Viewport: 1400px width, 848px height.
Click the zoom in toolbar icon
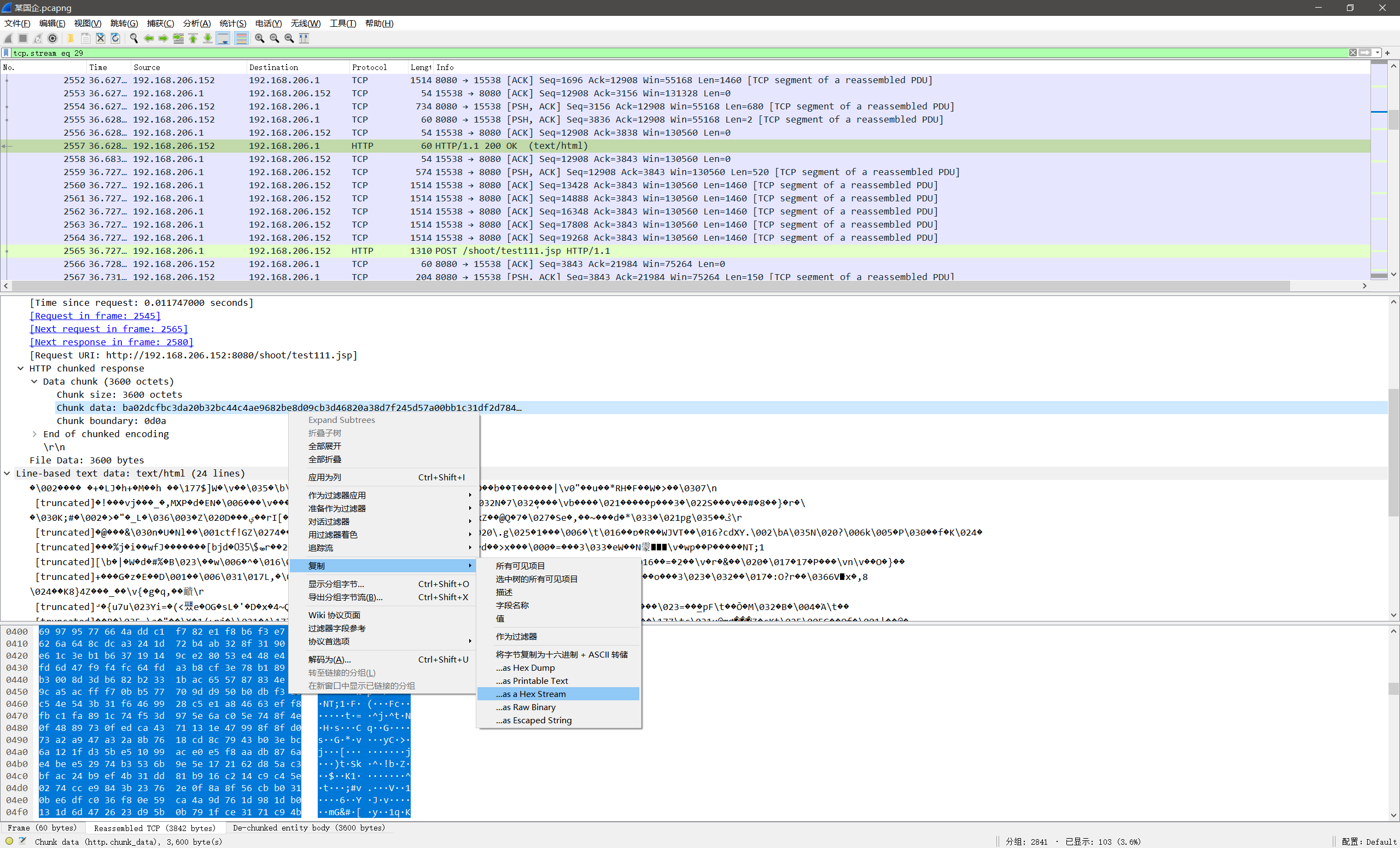point(260,38)
